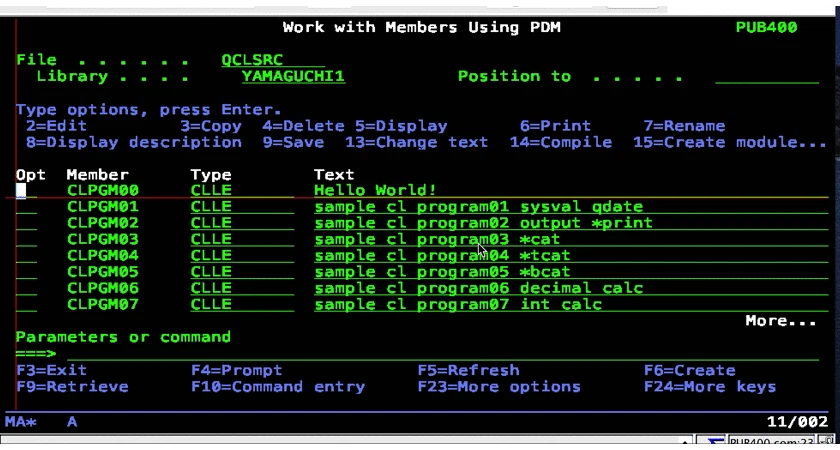The image size is (840, 450).
Task: Click text 'sample cl program02 output *print'
Action: 483,223
